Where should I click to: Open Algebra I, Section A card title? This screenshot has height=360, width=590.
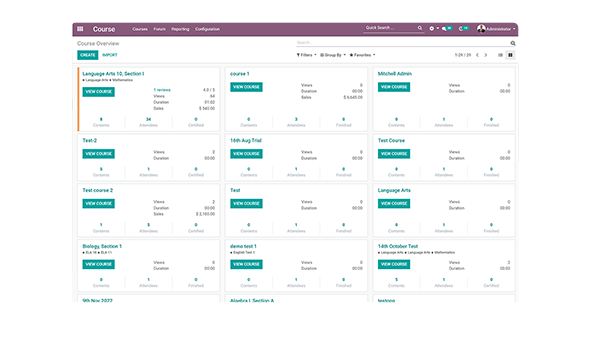(252, 300)
